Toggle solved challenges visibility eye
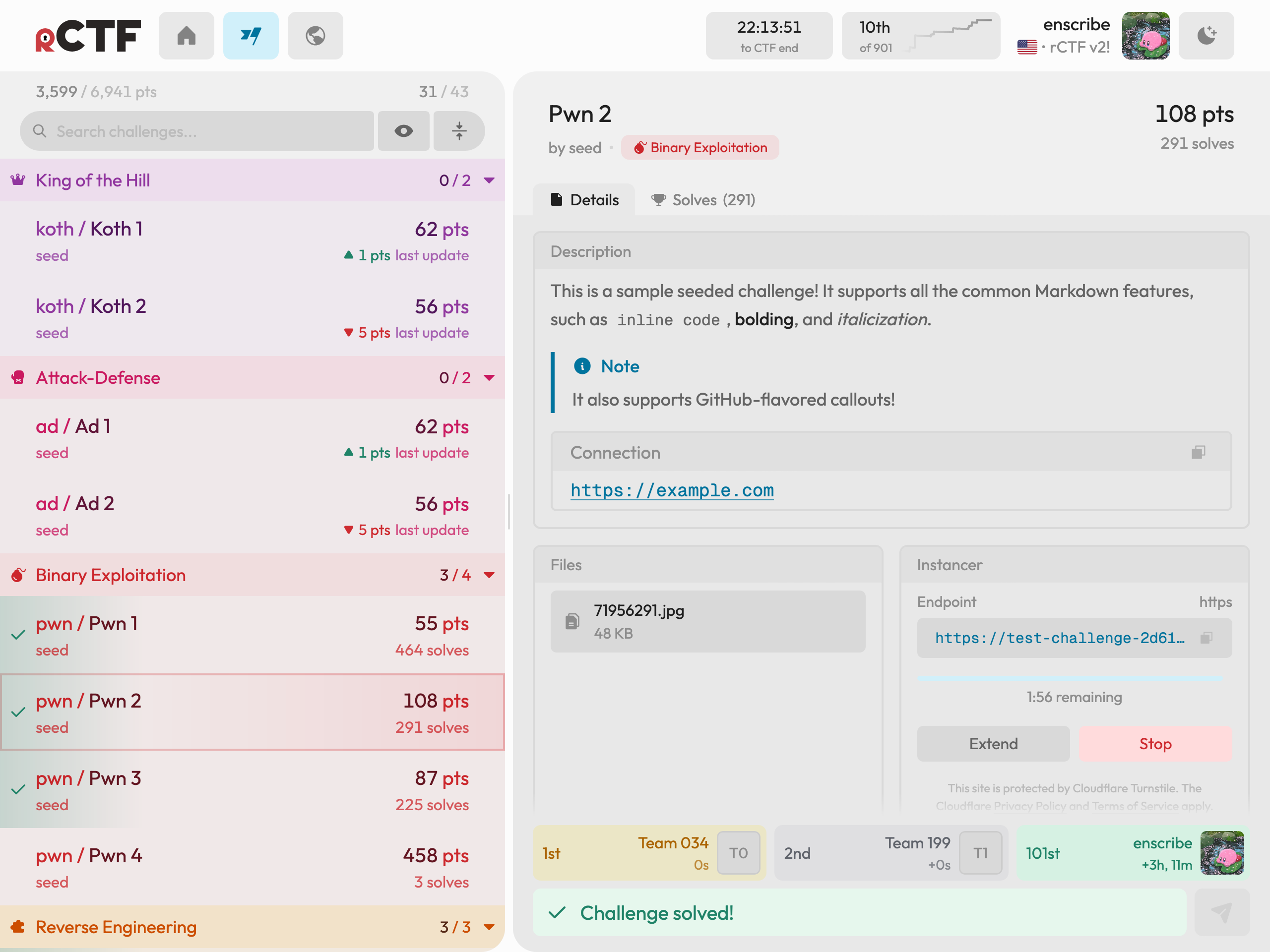This screenshot has width=1270, height=952. tap(404, 131)
